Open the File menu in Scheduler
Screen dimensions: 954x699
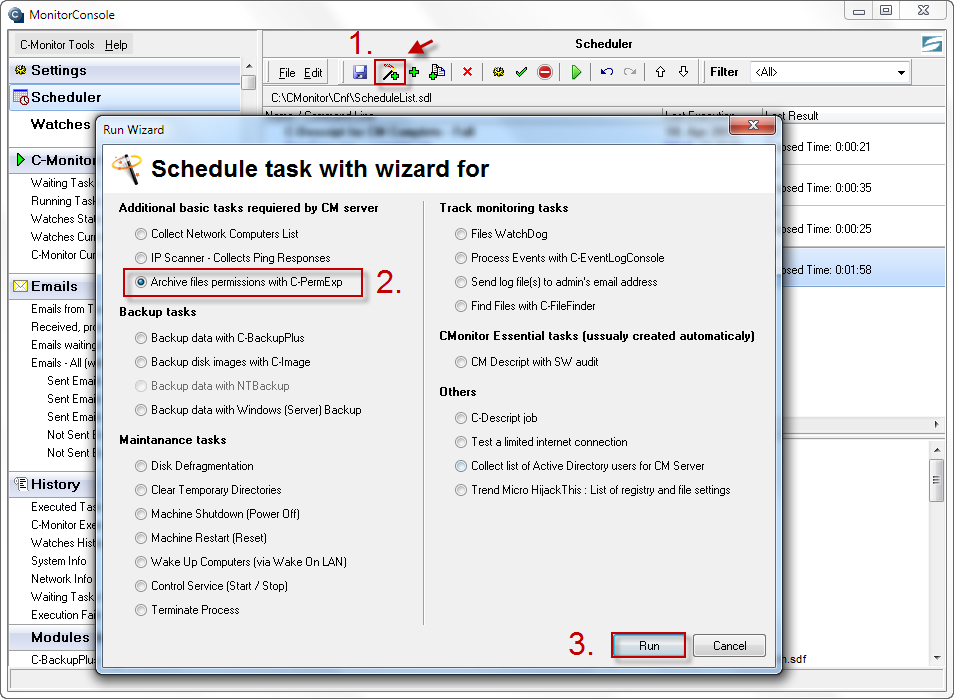click(x=287, y=73)
